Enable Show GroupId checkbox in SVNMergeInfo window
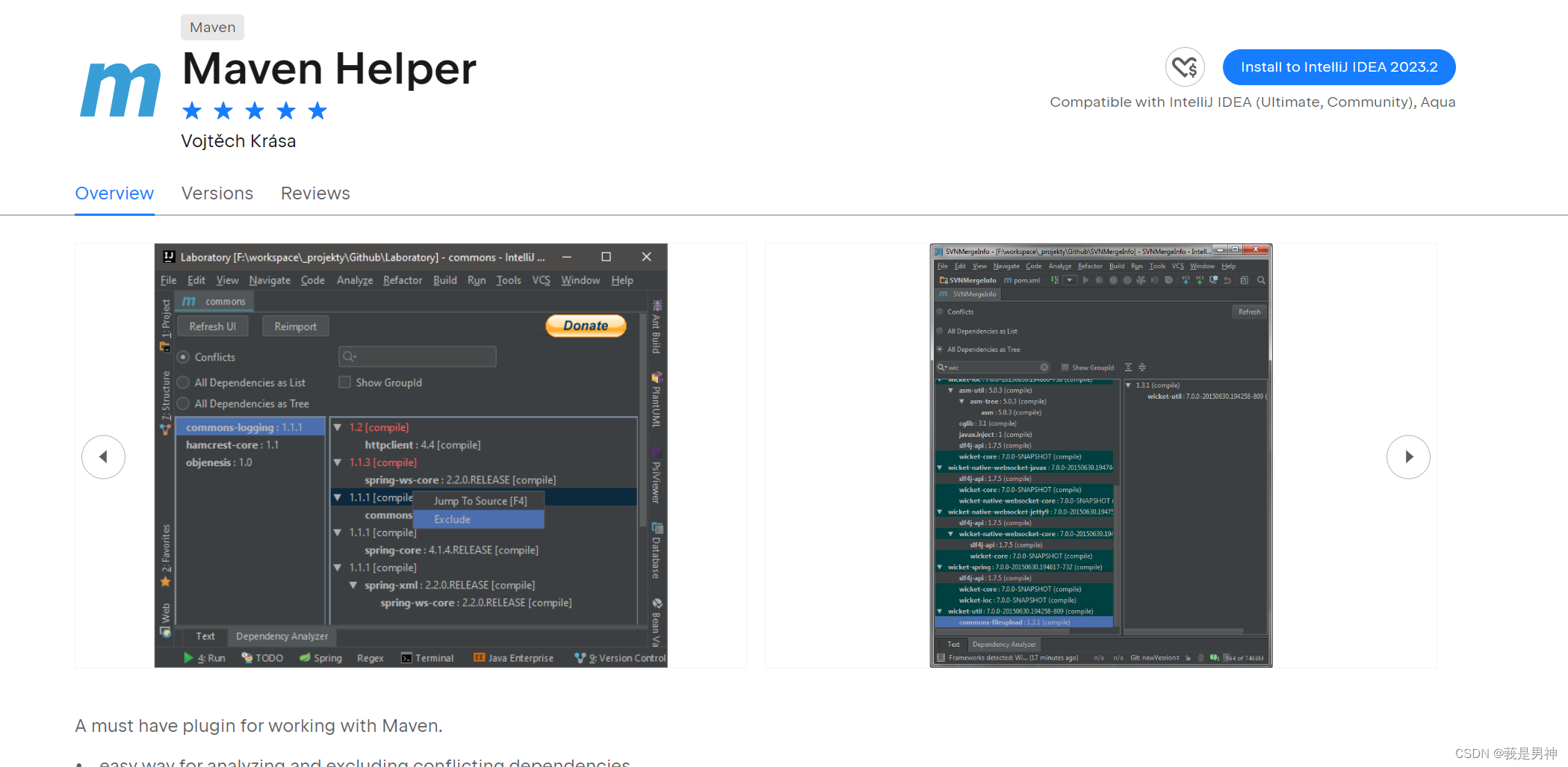 click(x=1065, y=367)
